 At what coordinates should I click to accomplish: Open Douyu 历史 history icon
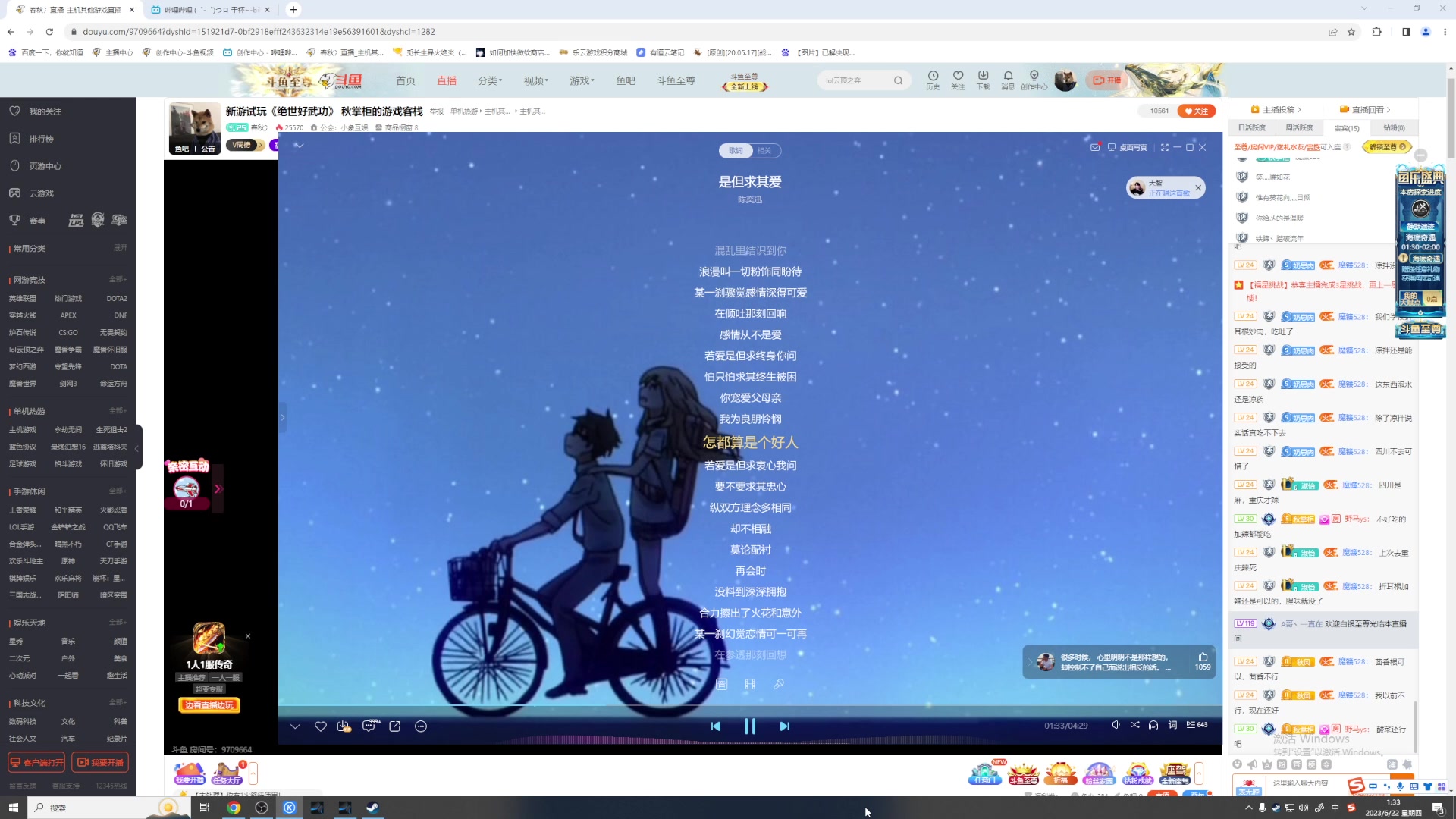click(x=933, y=80)
